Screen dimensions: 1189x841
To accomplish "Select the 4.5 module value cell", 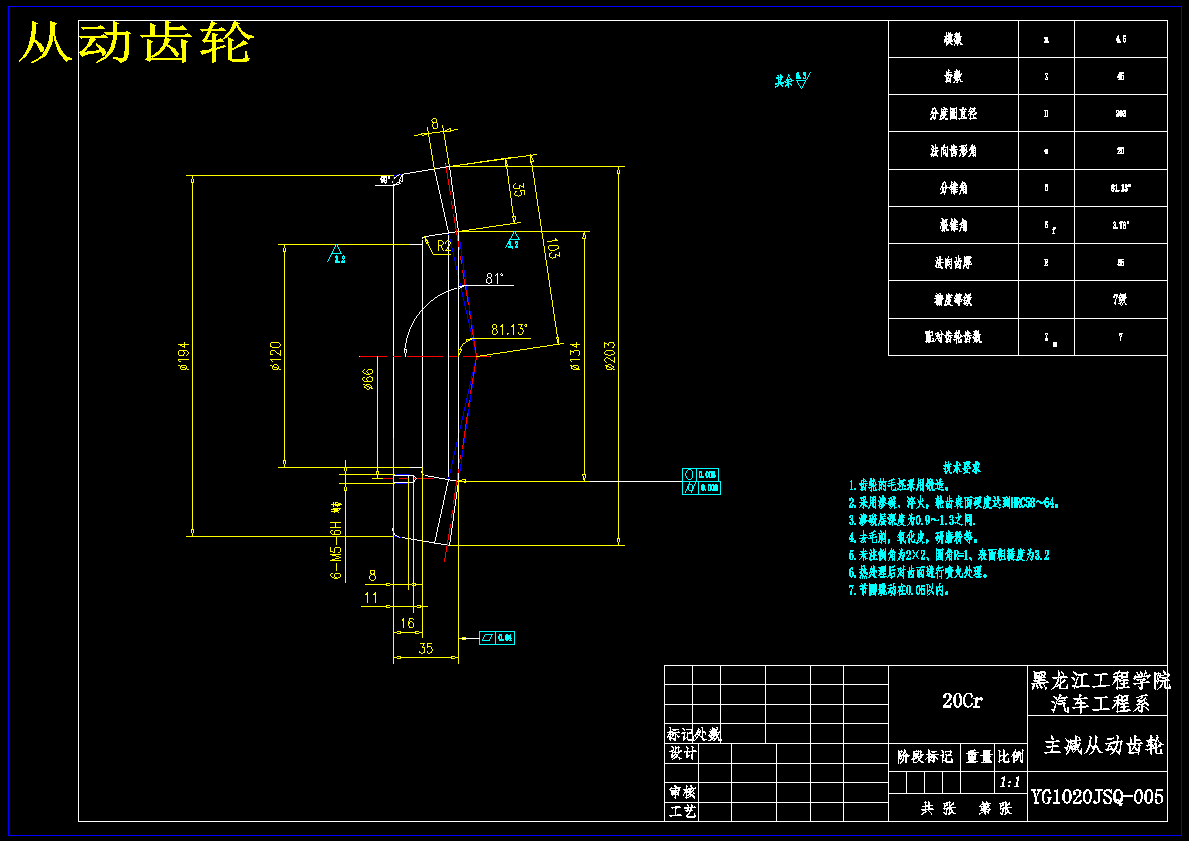I will pyautogui.click(x=1121, y=39).
